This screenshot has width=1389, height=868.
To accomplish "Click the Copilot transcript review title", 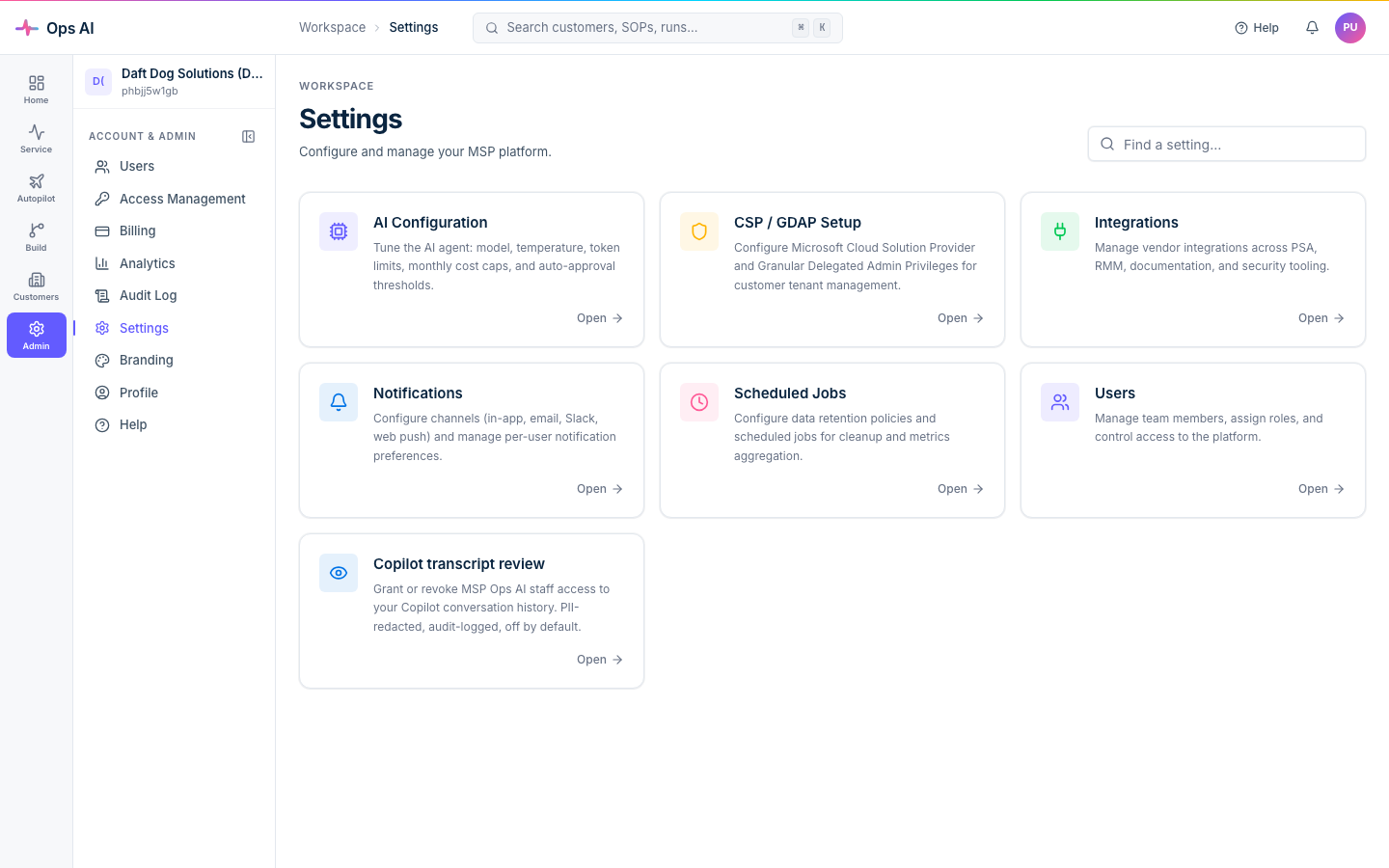I will coord(459,564).
